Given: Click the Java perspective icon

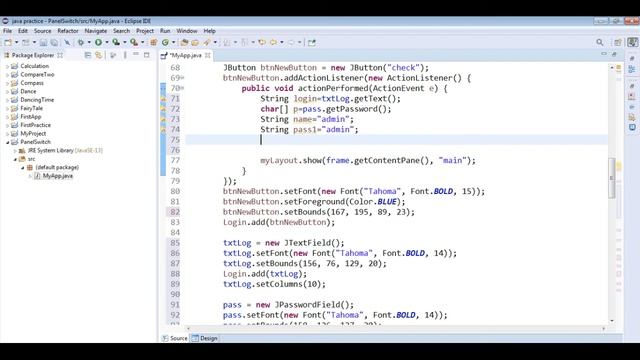Looking at the screenshot, I should [633, 42].
